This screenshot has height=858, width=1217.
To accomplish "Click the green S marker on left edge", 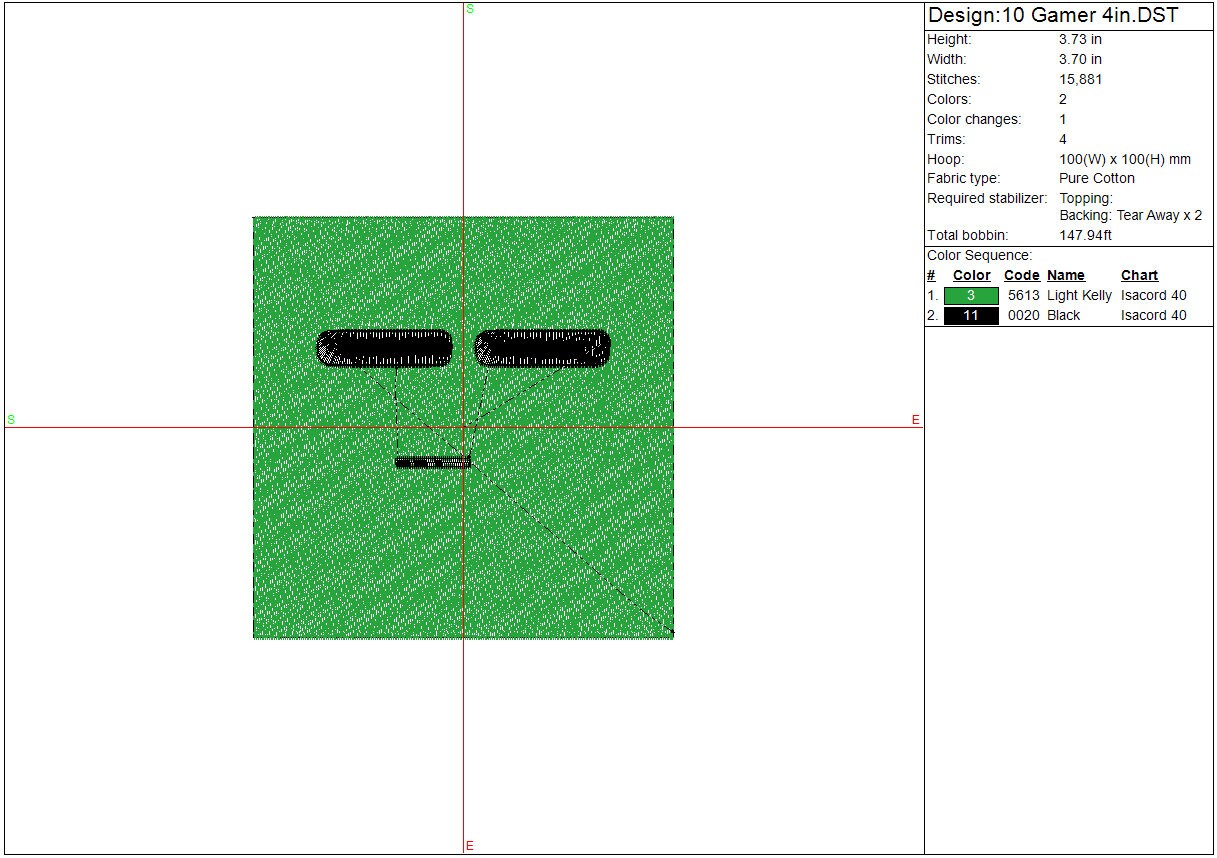I will coord(11,420).
